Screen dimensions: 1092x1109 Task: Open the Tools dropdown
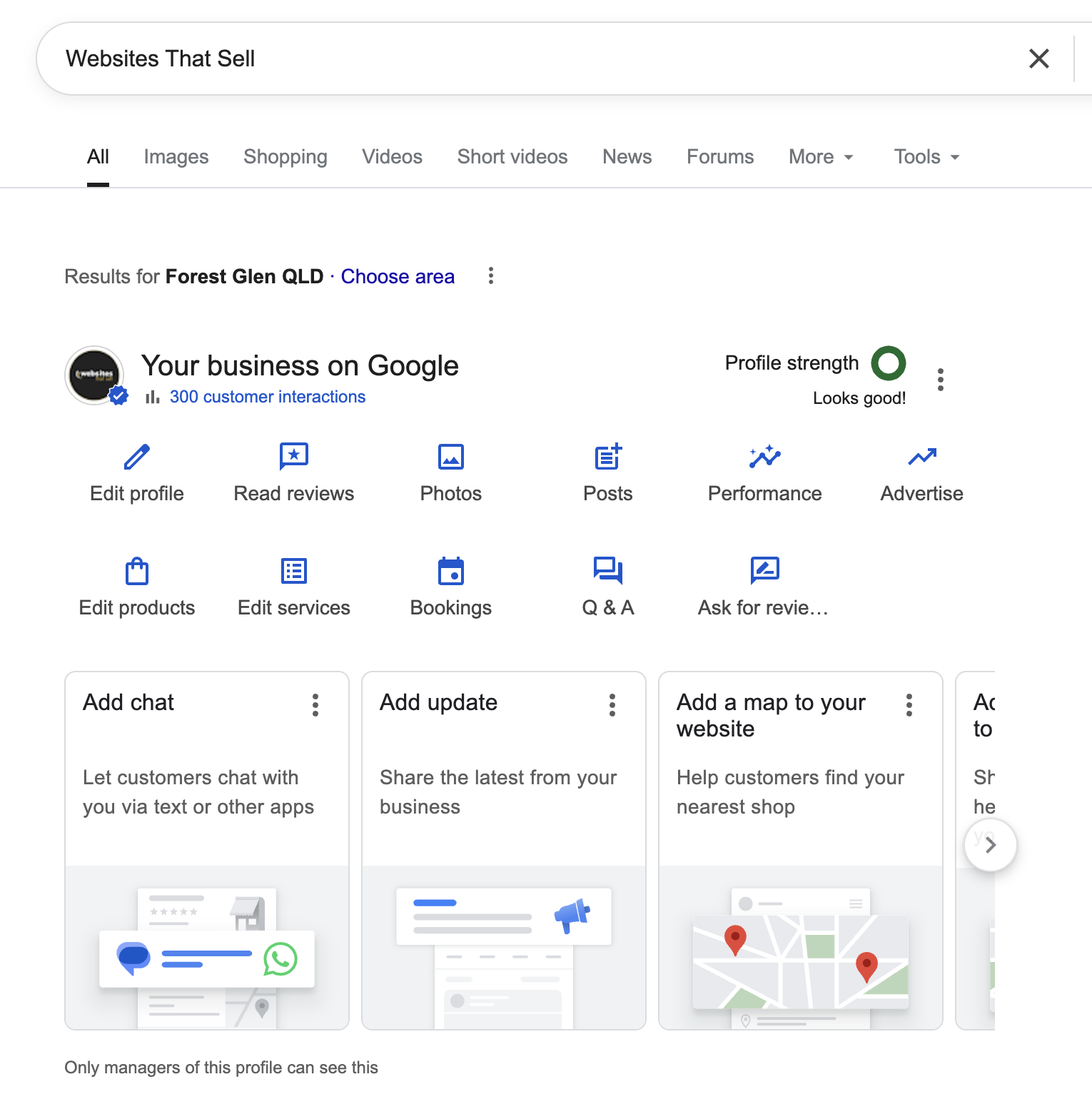click(x=926, y=157)
